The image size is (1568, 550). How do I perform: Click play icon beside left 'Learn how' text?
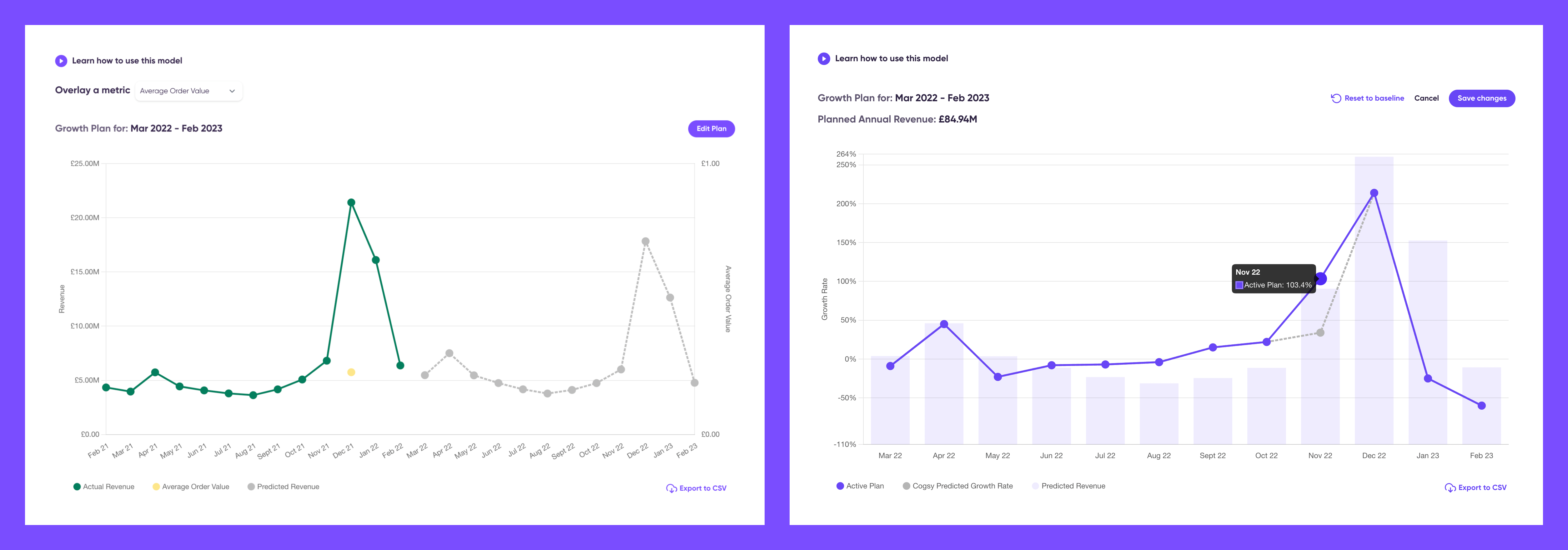(x=61, y=61)
